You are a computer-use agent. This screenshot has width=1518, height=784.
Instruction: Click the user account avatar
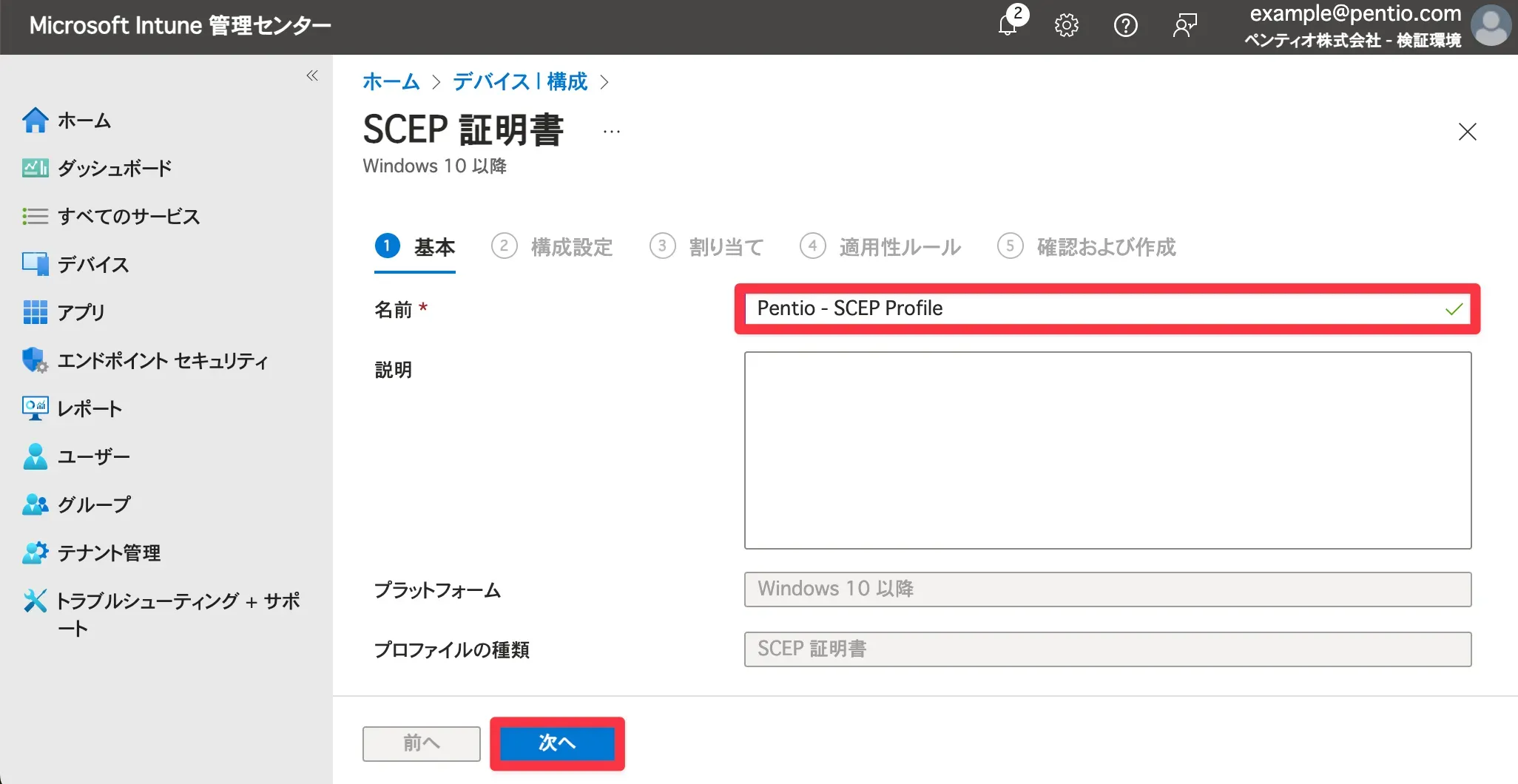pyautogui.click(x=1491, y=26)
